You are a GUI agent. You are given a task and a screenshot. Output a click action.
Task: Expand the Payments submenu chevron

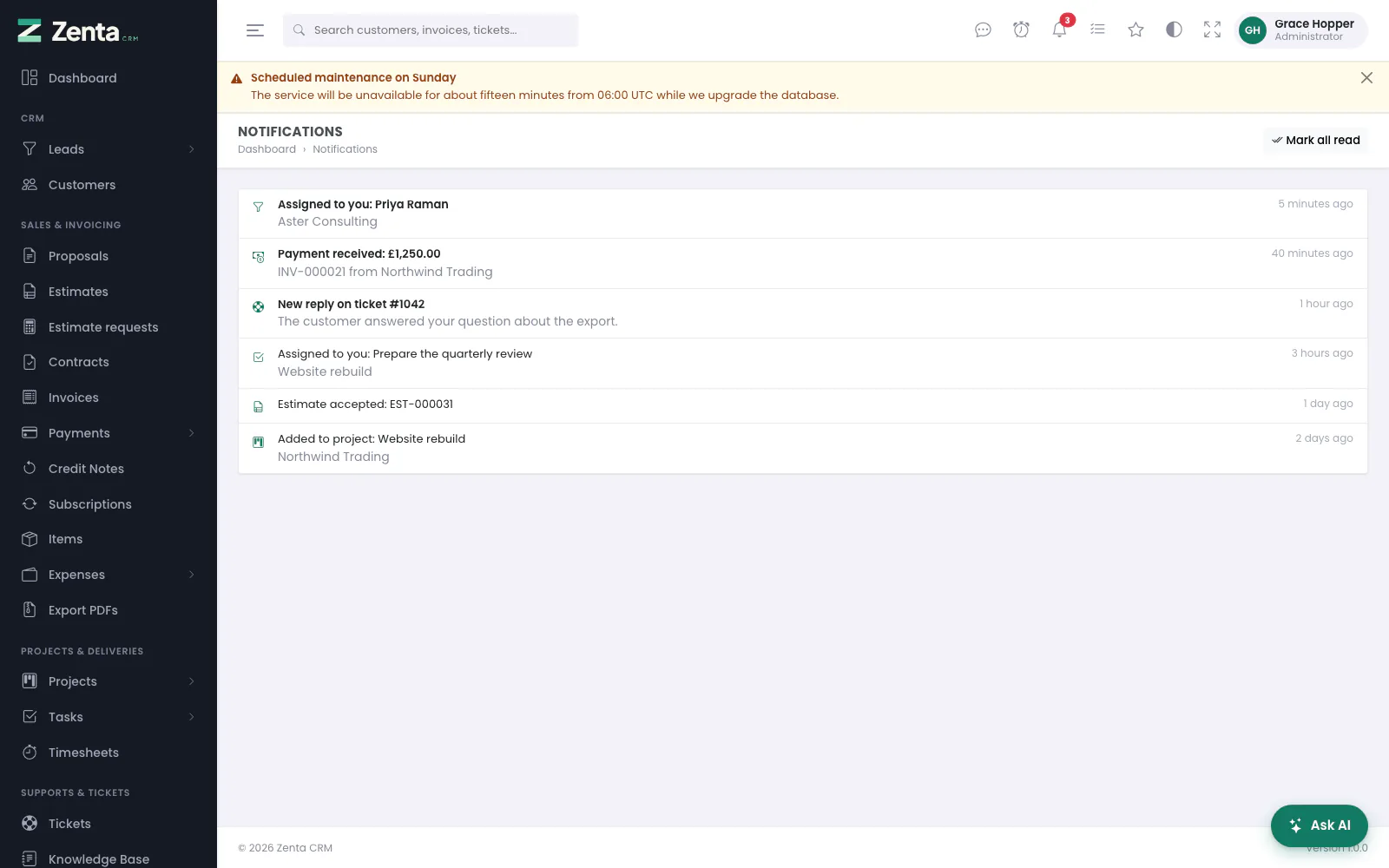coord(192,433)
